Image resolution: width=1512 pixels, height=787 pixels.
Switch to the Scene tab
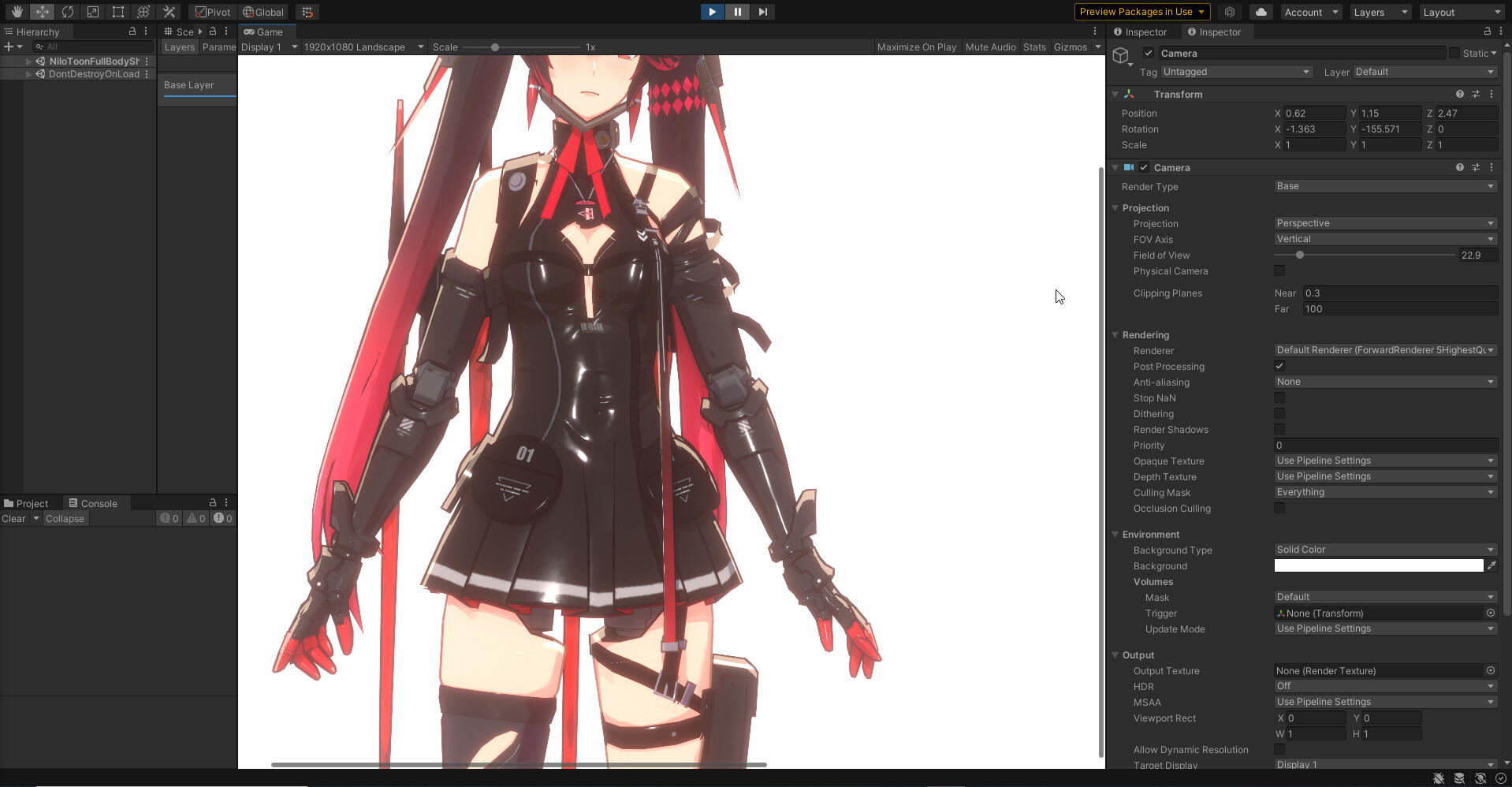point(182,32)
